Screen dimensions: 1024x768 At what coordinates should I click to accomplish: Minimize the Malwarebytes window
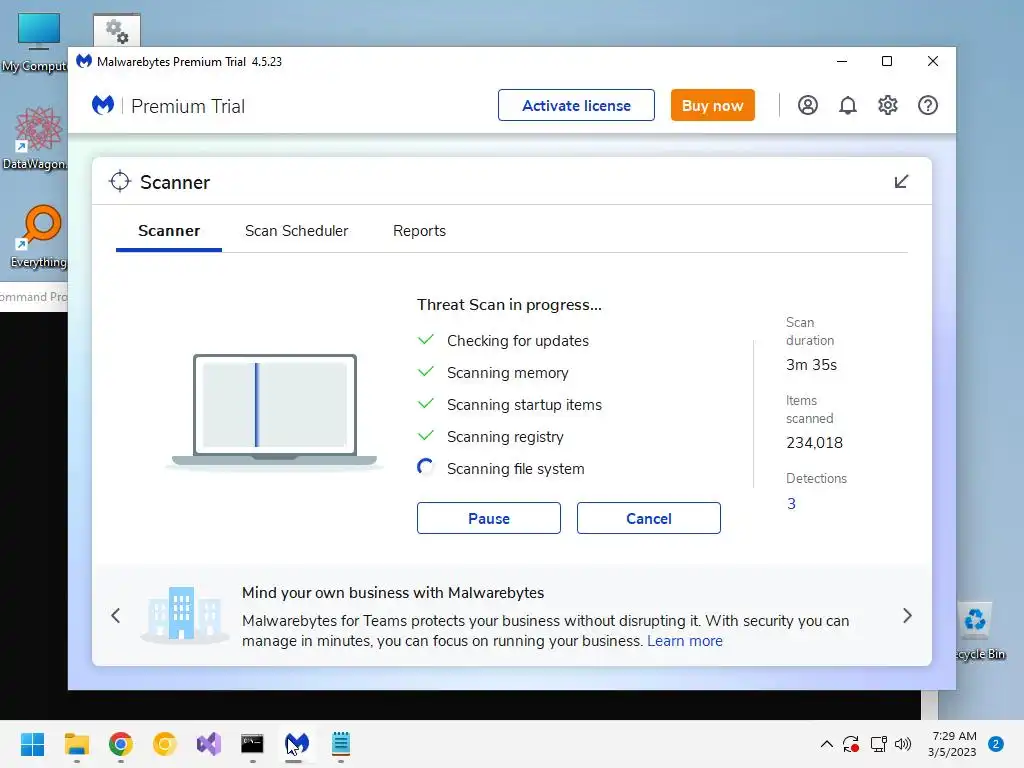[x=842, y=61]
